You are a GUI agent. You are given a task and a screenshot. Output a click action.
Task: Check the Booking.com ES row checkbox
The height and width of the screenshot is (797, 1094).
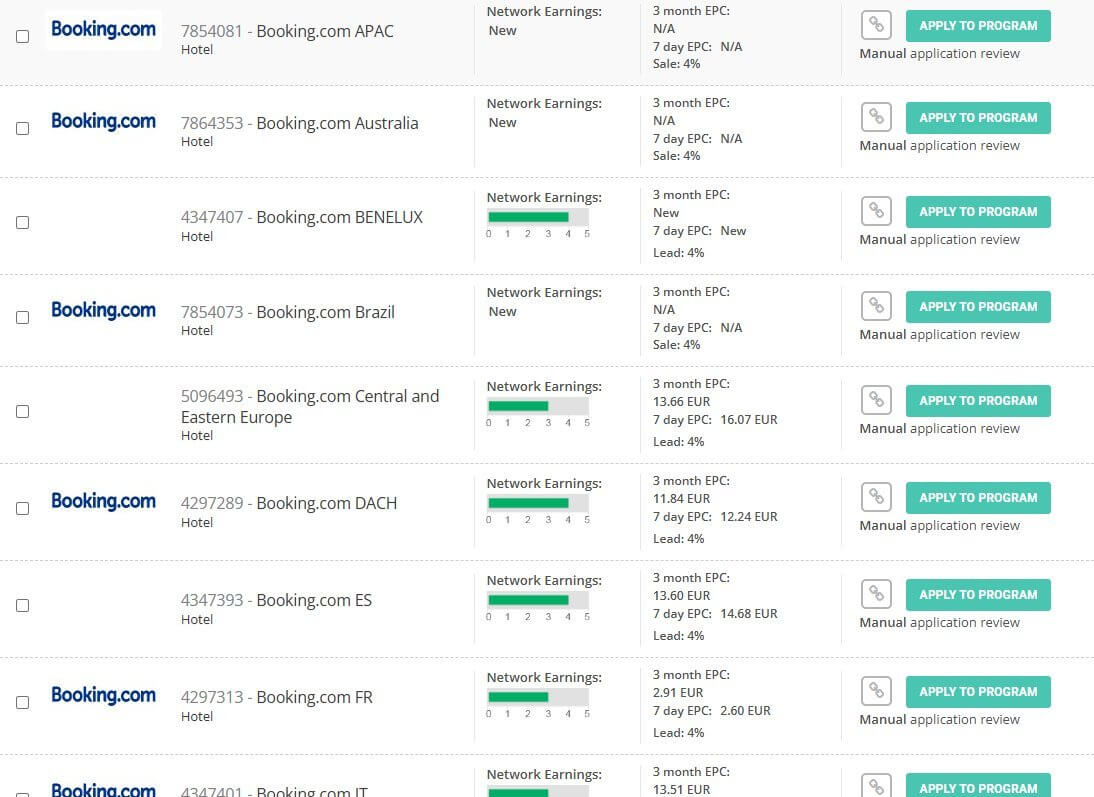pos(22,606)
